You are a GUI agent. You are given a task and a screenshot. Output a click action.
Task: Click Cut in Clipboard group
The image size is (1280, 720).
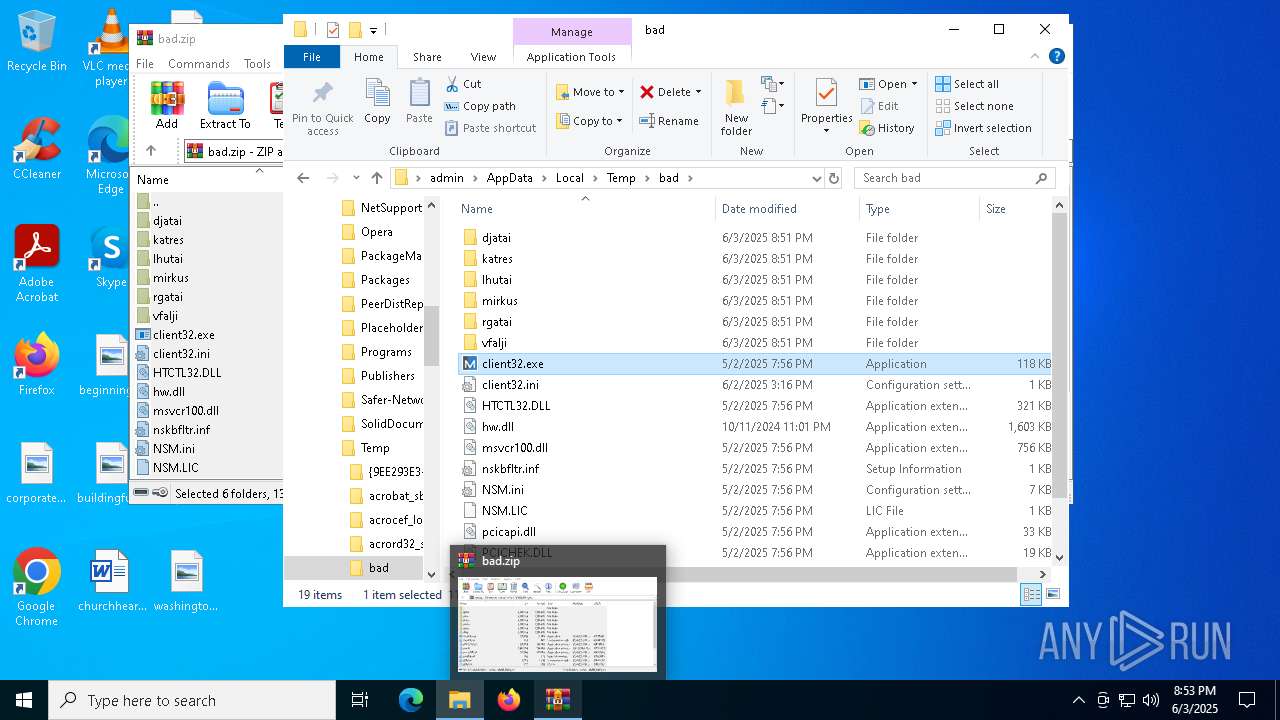[463, 84]
